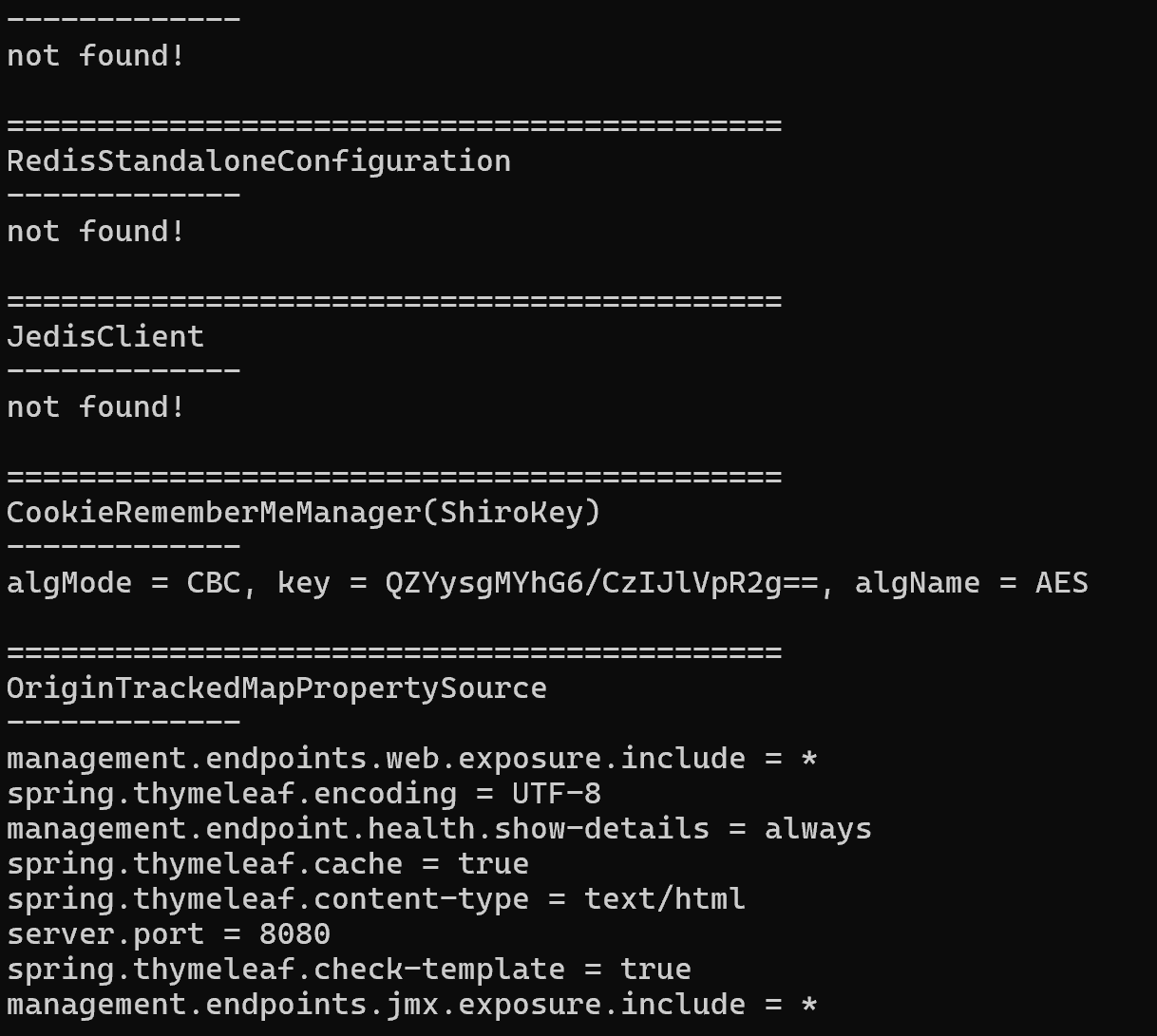Click the OriginTrackedMapPropertySource heading
Viewport: 1157px width, 1036px height.
click(276, 688)
